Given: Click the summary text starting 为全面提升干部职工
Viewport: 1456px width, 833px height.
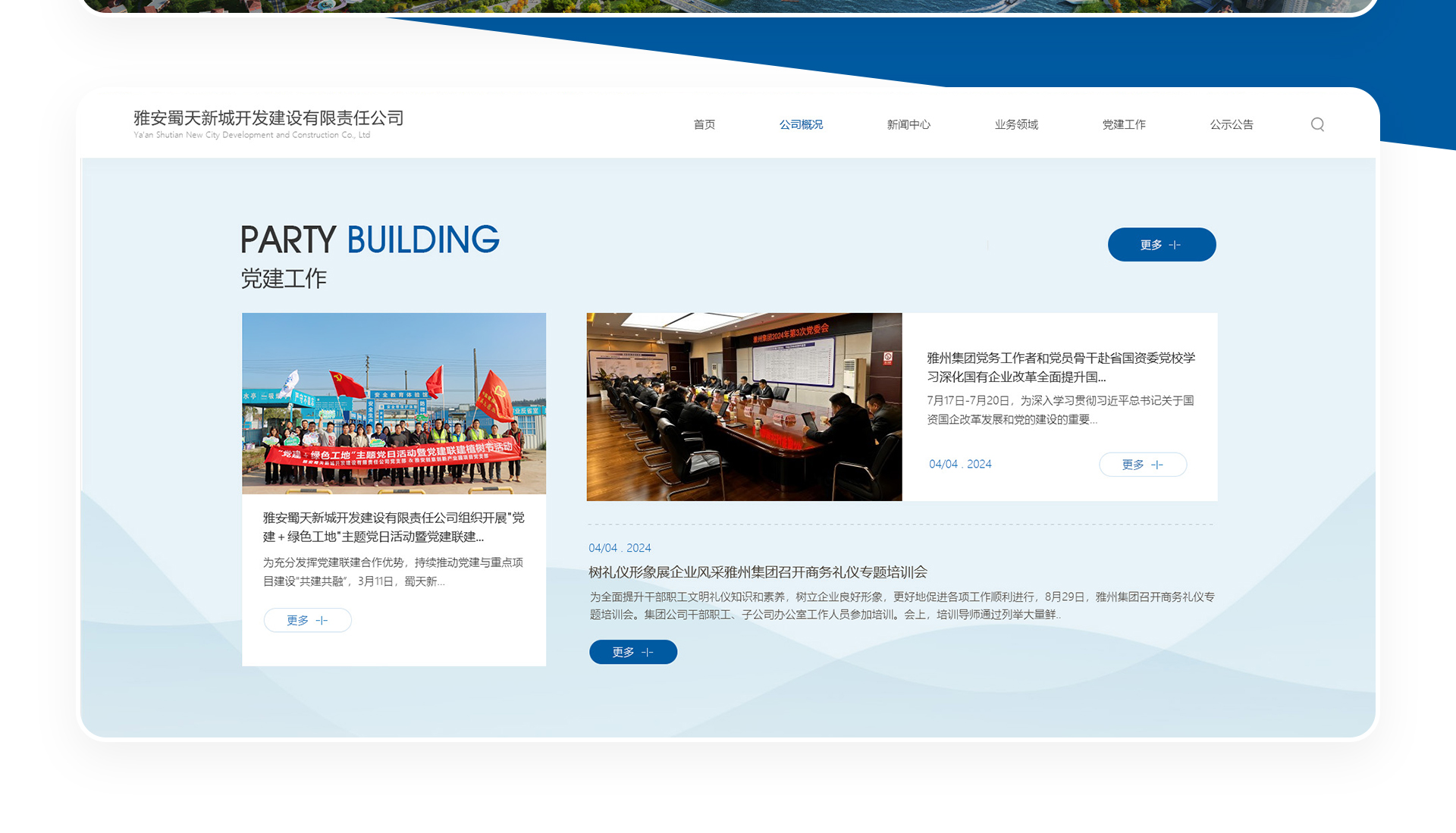Looking at the screenshot, I should point(901,606).
